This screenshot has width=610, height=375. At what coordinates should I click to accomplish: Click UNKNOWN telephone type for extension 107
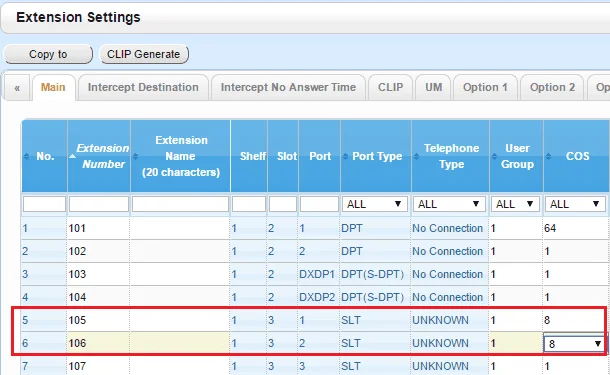coord(450,366)
